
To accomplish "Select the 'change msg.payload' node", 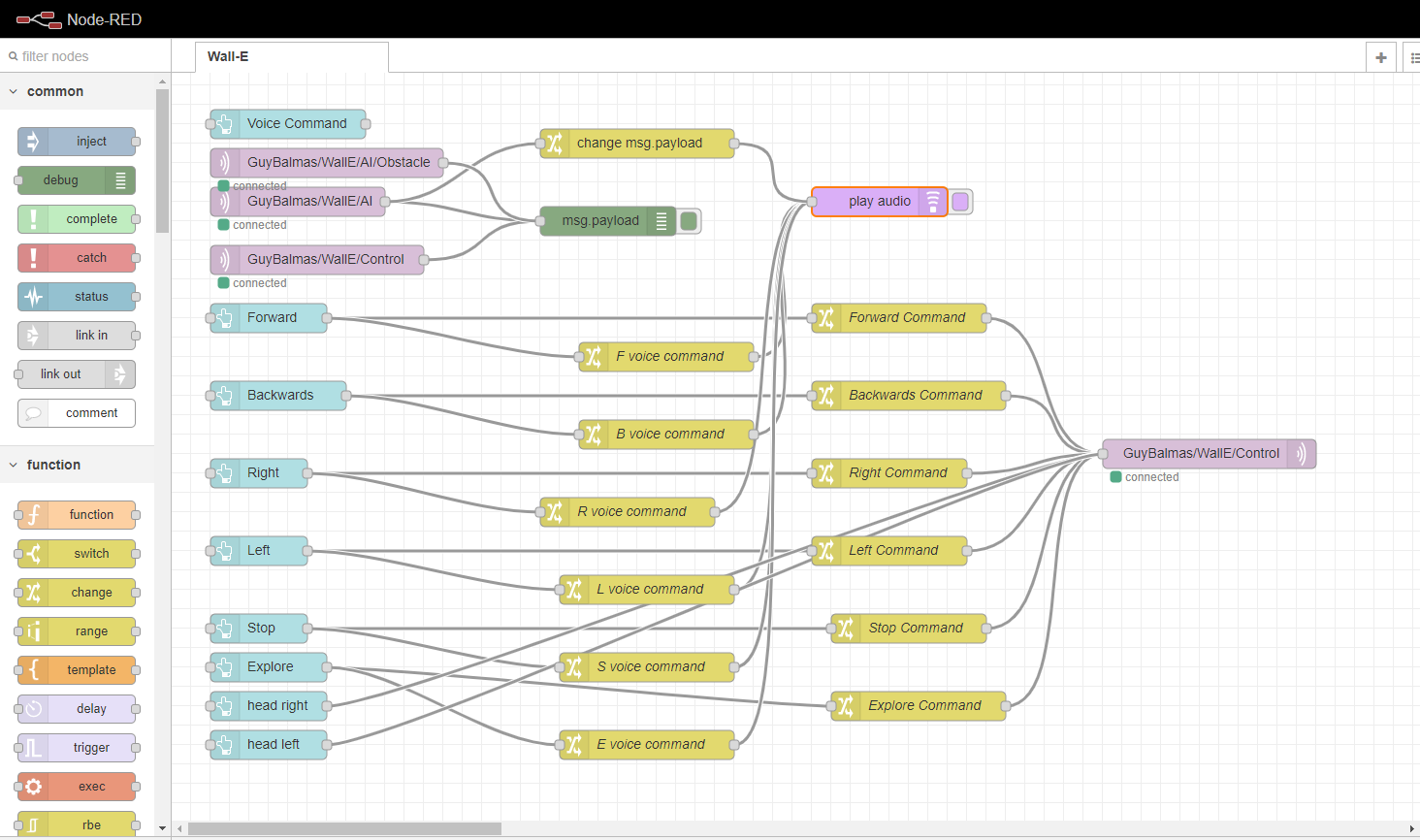I will point(637,144).
